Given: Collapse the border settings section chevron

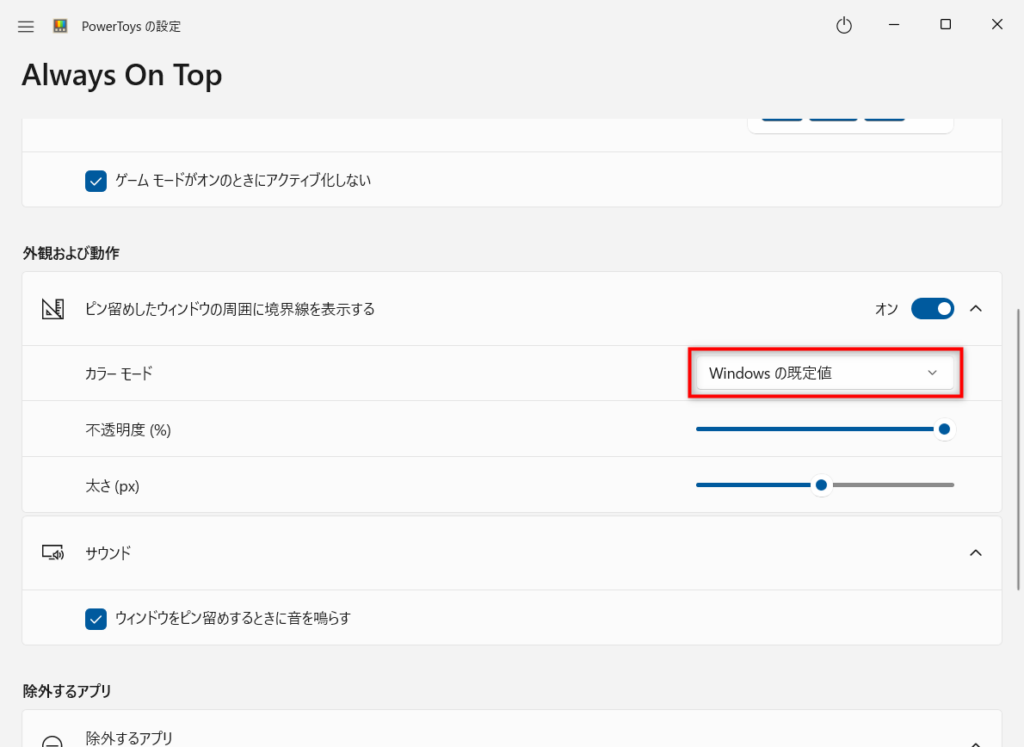Looking at the screenshot, I should pyautogui.click(x=976, y=309).
